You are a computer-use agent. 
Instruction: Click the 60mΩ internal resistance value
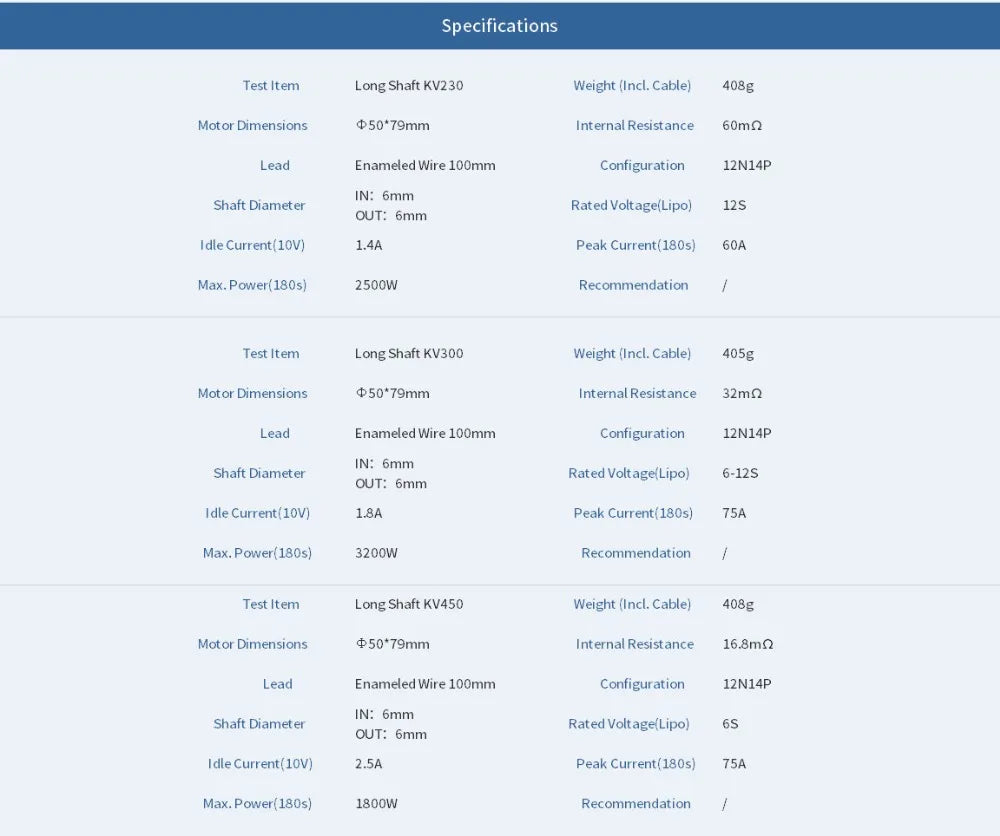742,126
